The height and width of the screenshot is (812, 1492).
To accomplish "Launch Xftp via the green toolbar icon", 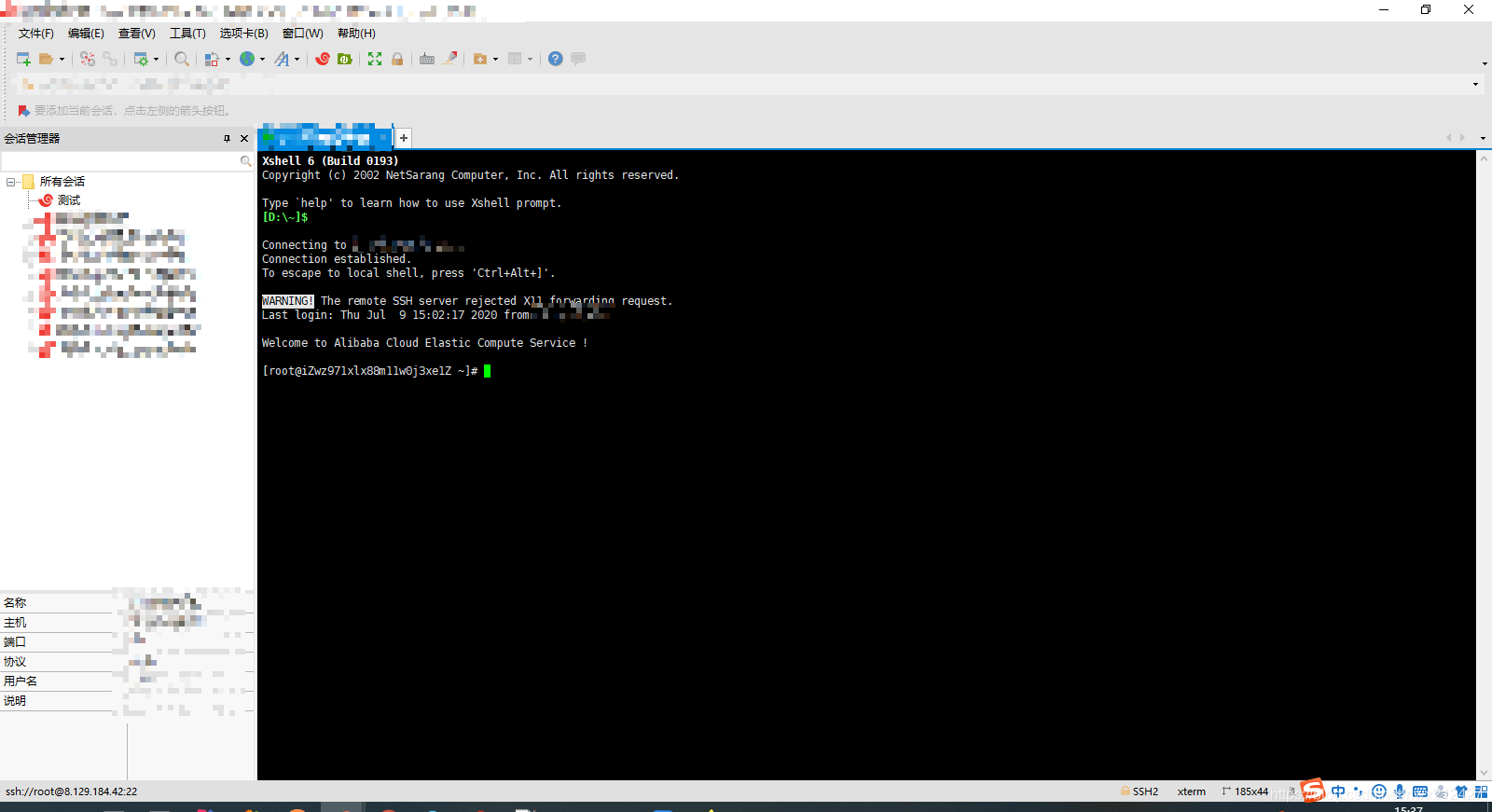I will [345, 59].
